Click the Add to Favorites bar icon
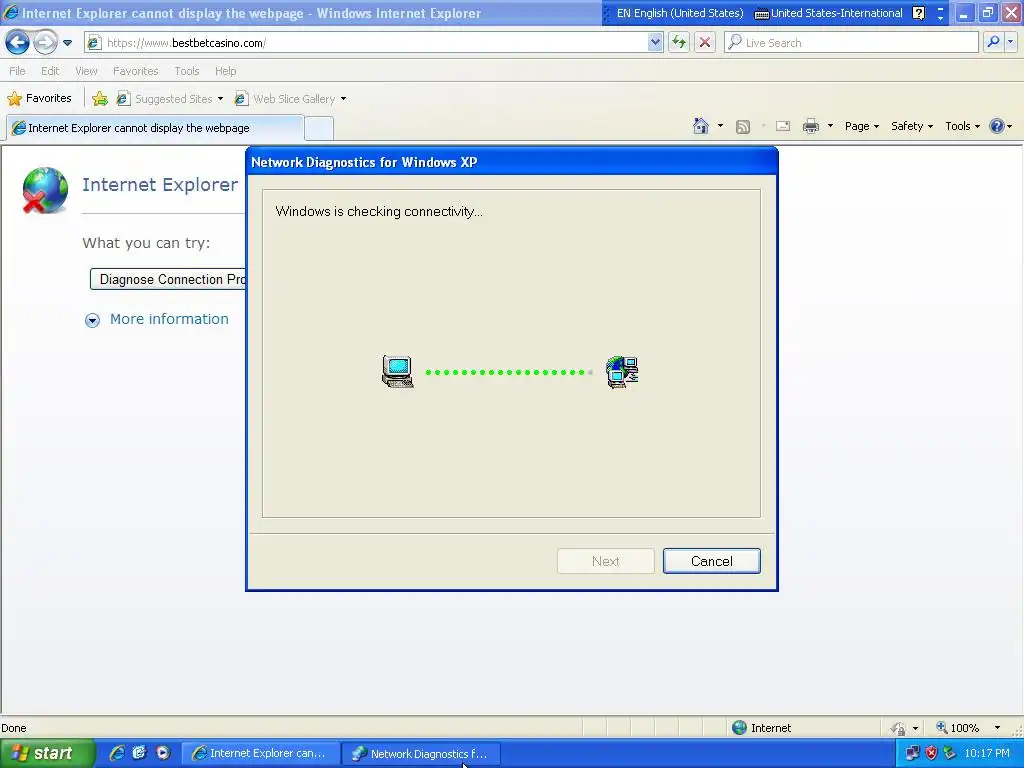 pyautogui.click(x=100, y=99)
